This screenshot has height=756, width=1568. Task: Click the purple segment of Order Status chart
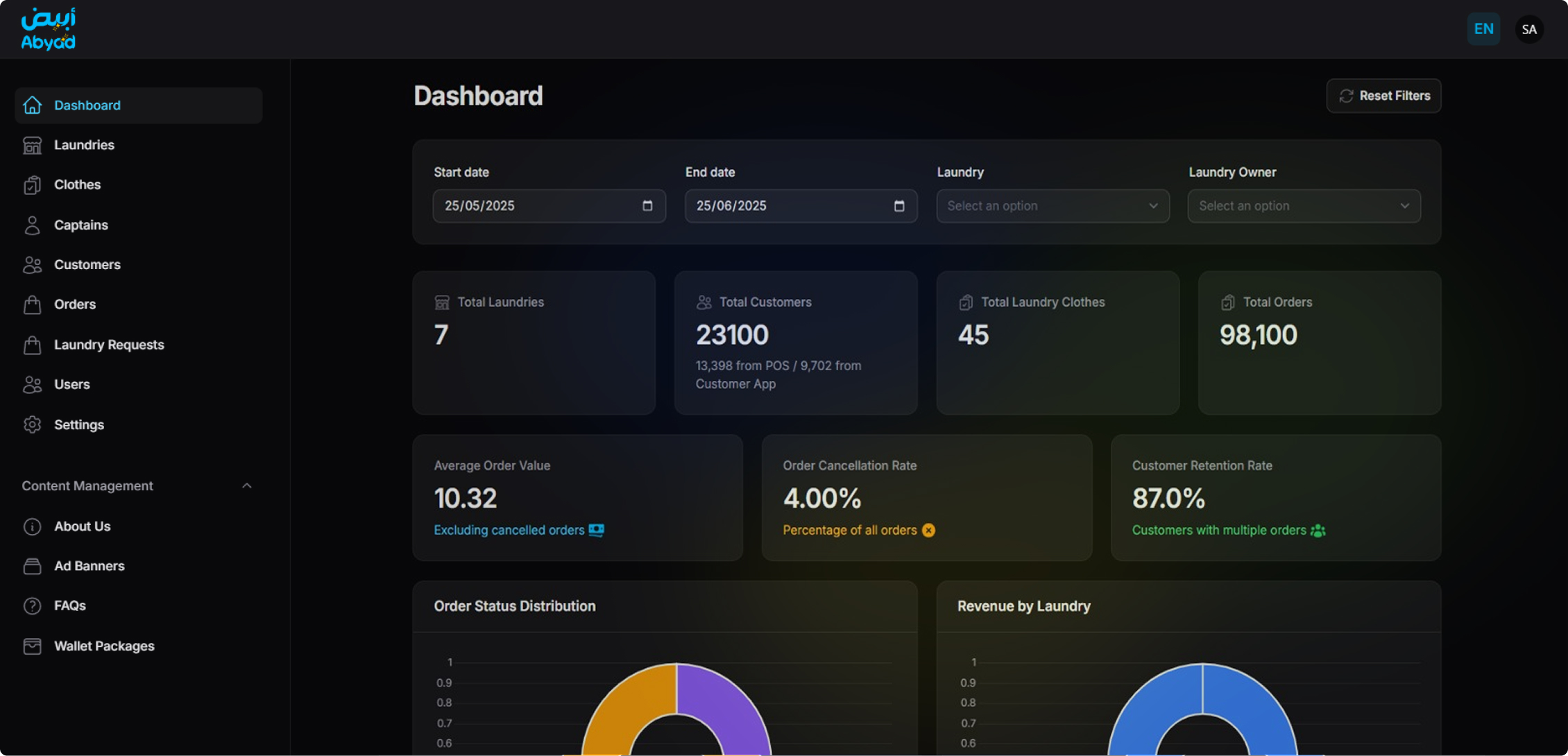(x=732, y=711)
